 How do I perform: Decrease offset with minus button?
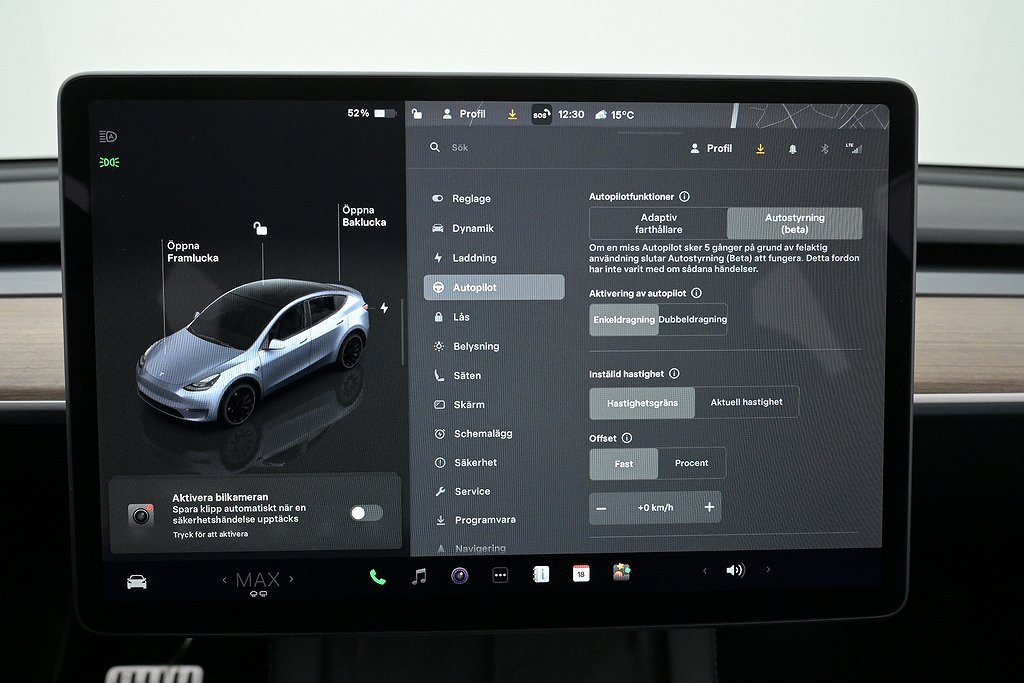click(601, 508)
